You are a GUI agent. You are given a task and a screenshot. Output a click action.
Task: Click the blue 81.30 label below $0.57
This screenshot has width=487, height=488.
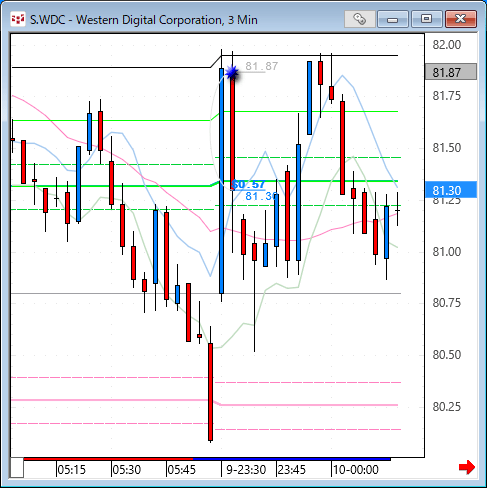click(x=261, y=196)
